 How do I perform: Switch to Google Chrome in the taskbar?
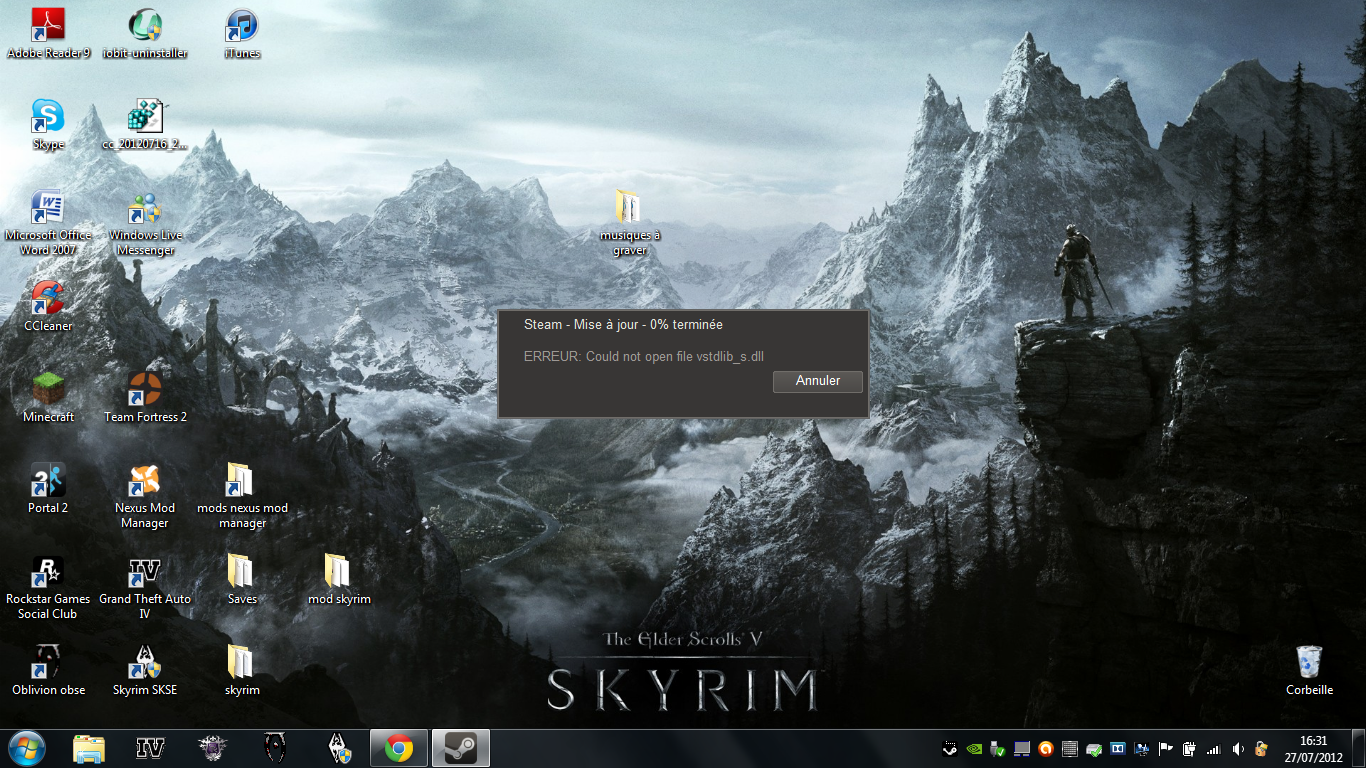pos(399,748)
